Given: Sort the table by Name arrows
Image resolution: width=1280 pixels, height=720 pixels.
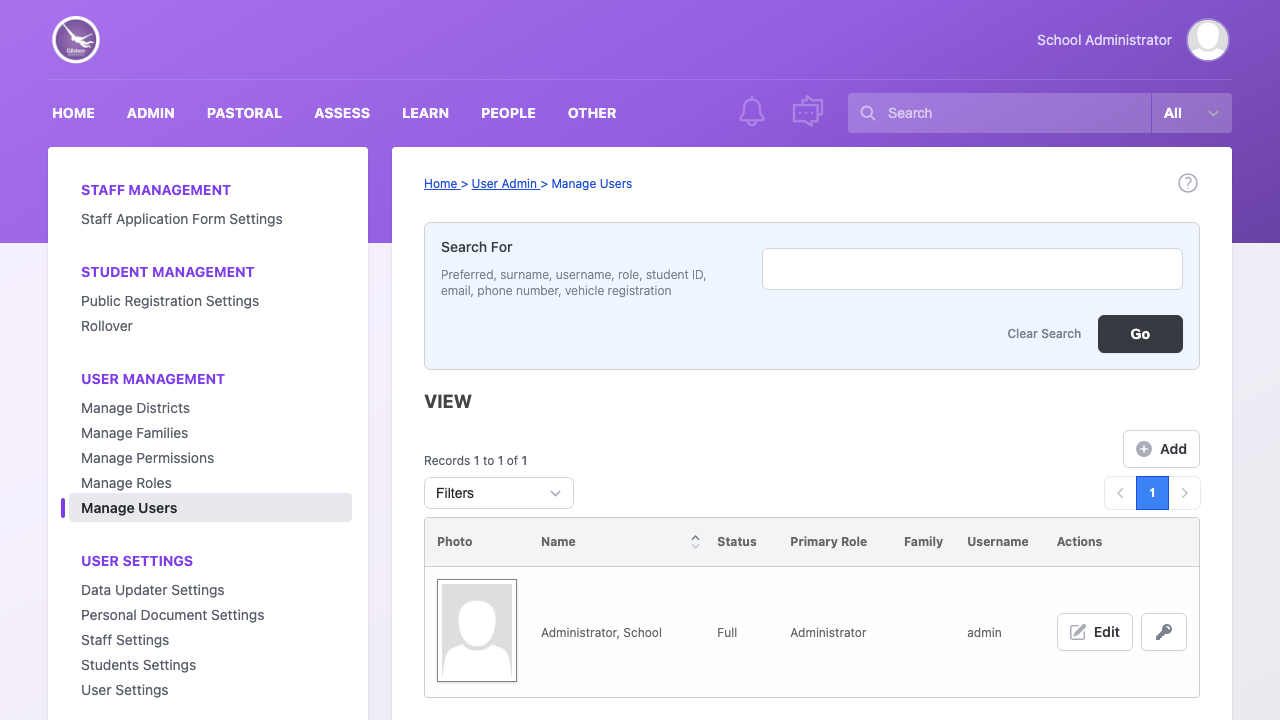Looking at the screenshot, I should pyautogui.click(x=695, y=542).
